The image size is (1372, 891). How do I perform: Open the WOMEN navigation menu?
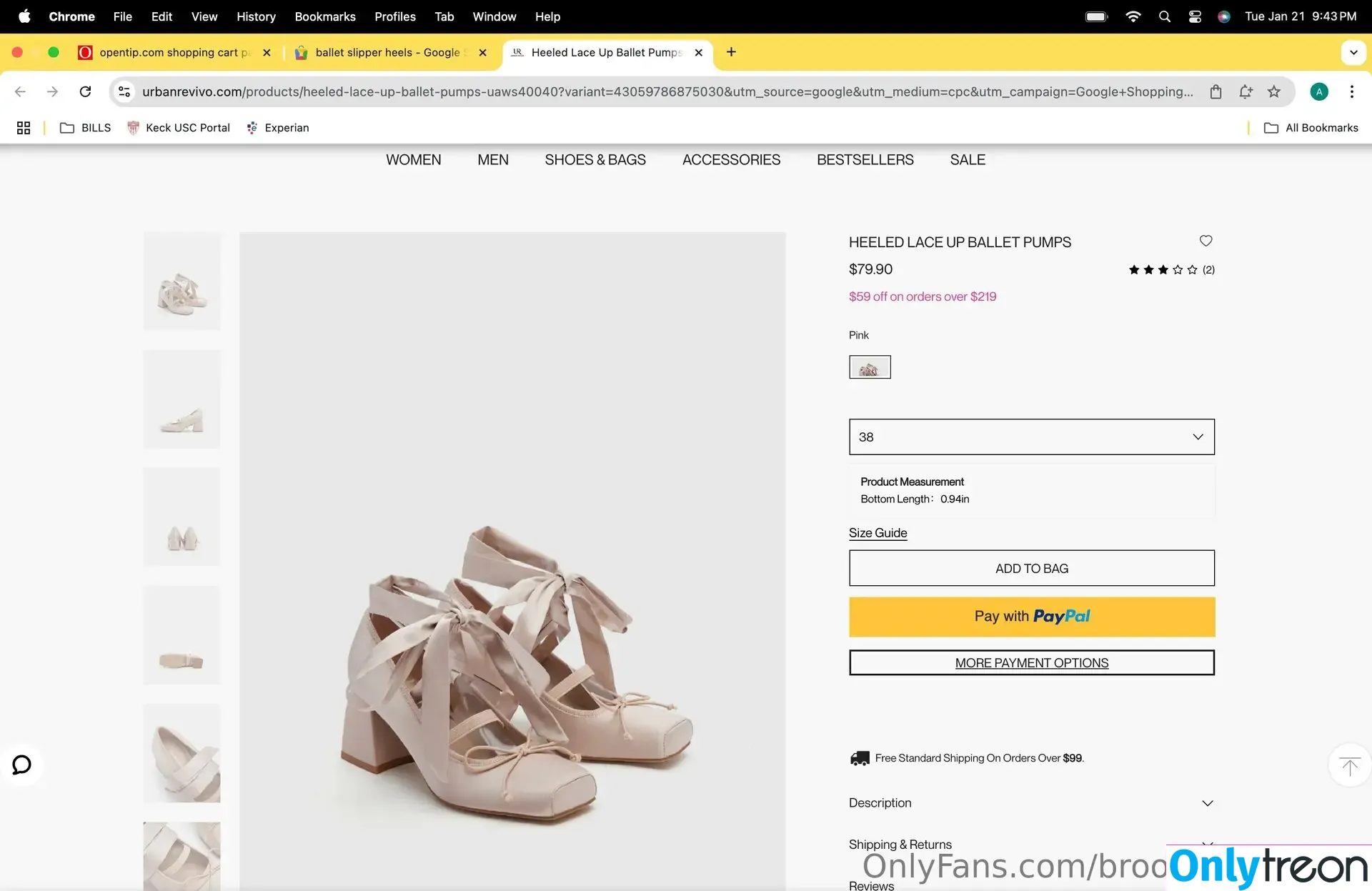click(413, 160)
